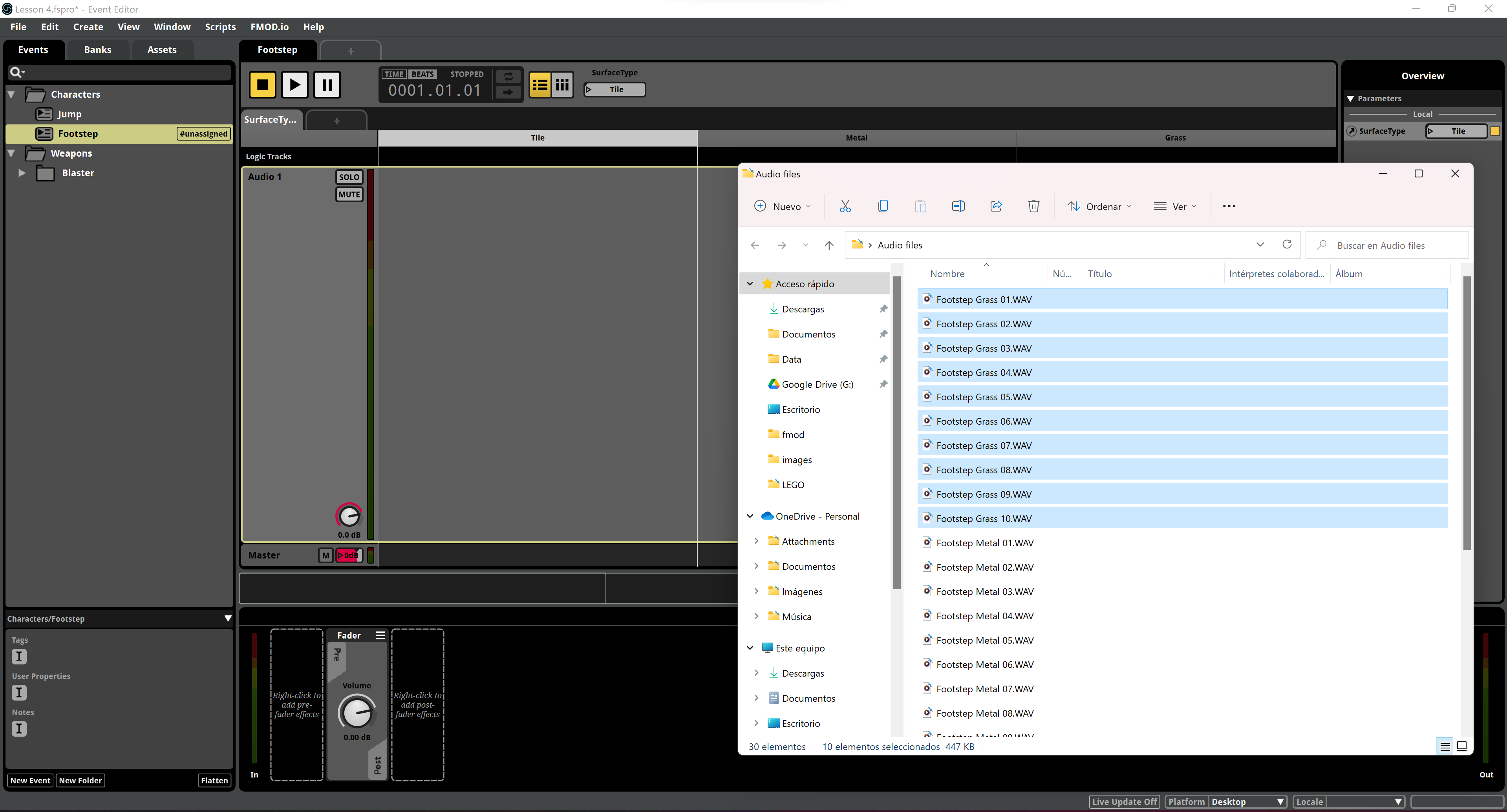Click the Rename icon in Audio files window

[x=958, y=206]
